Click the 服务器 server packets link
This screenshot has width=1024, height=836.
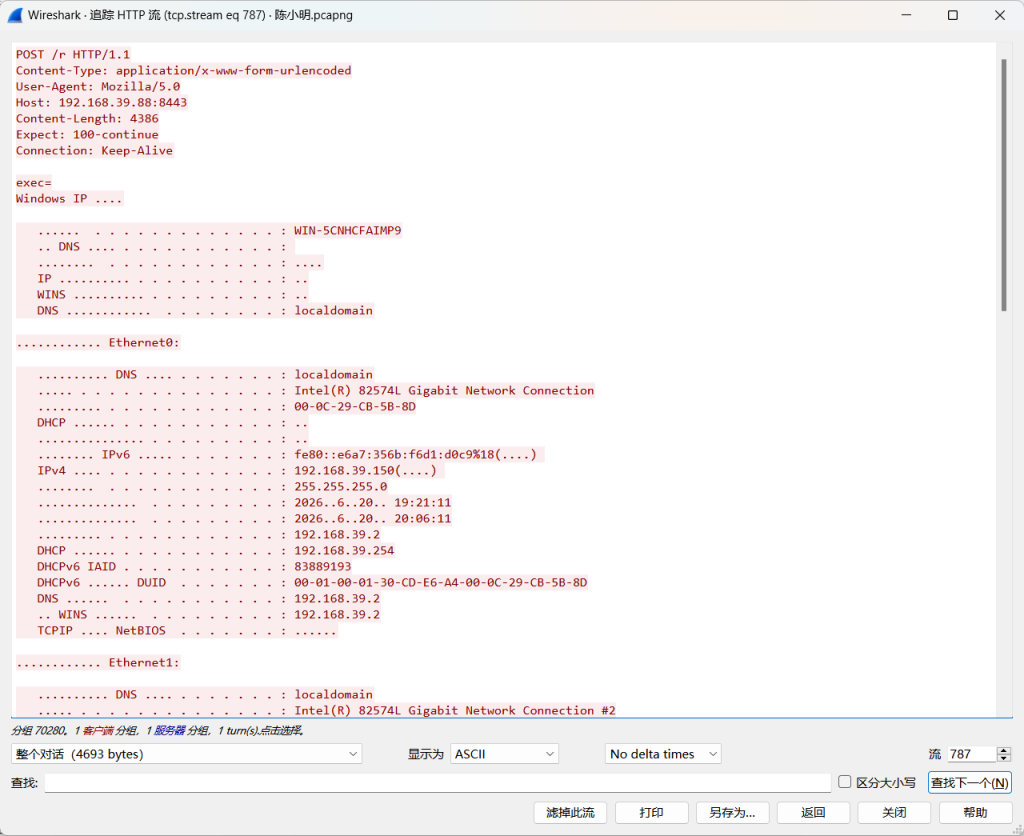[169, 730]
